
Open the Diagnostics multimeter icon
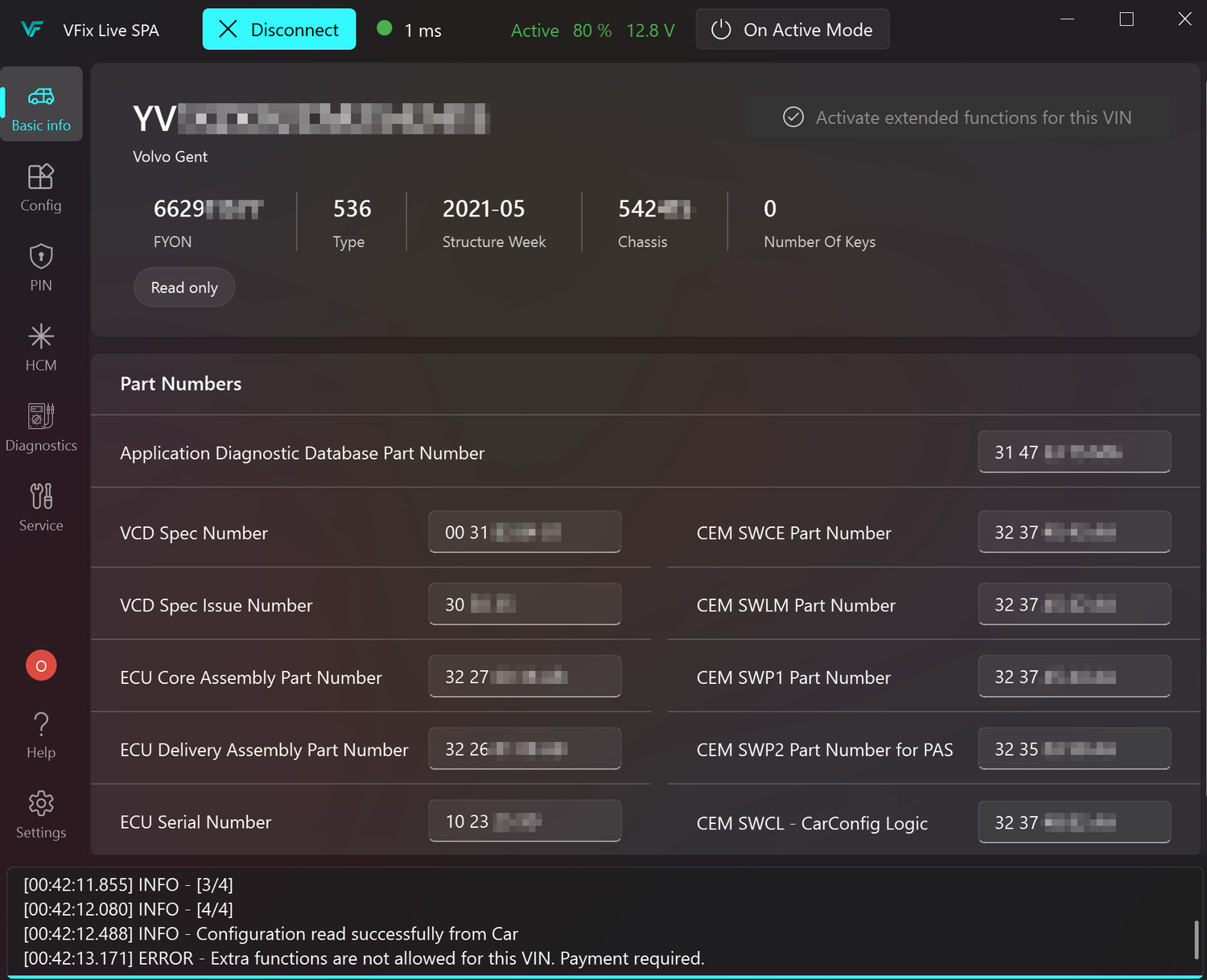(x=41, y=415)
